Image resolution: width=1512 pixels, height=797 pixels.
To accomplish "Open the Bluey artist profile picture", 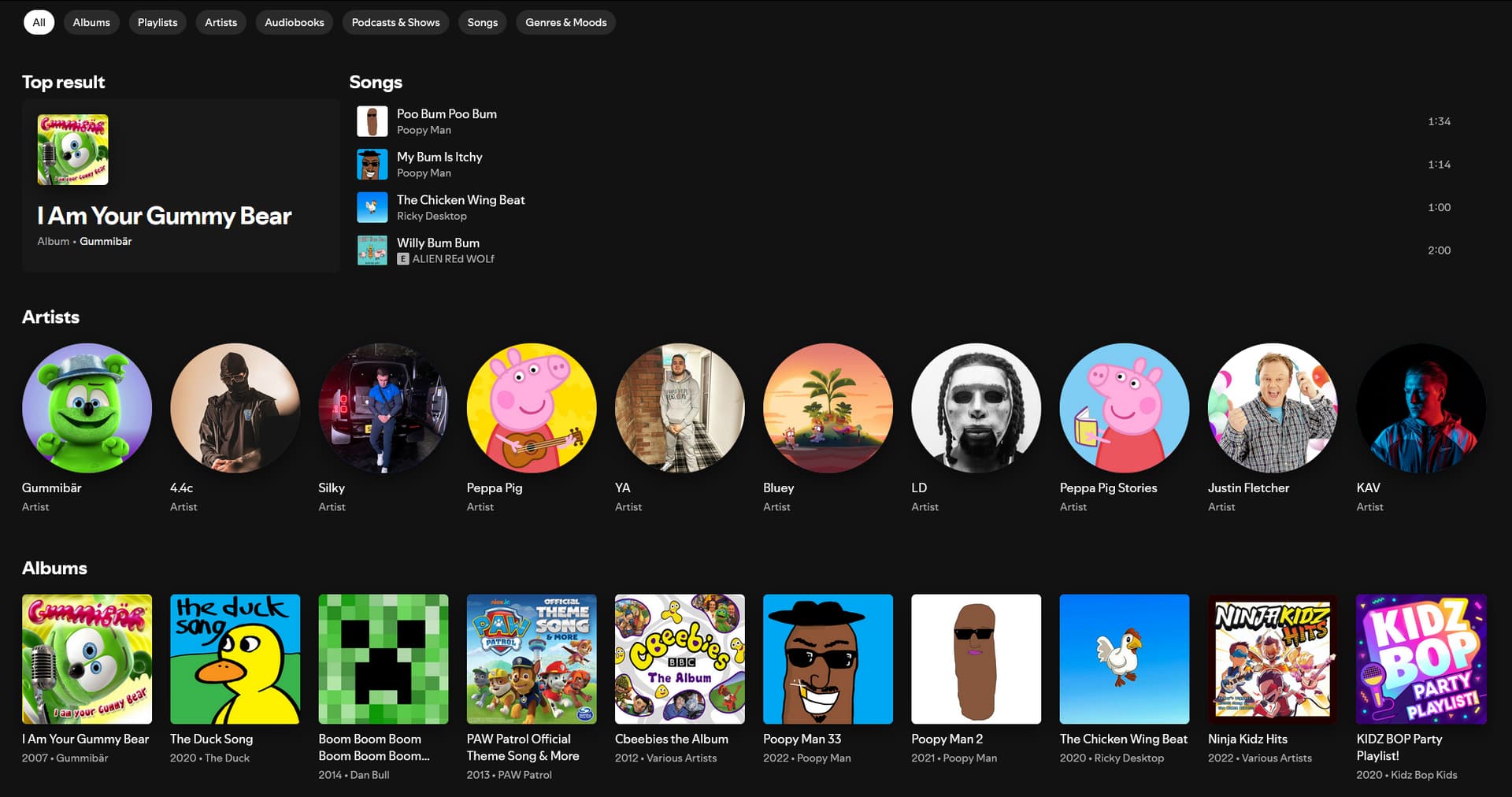I will (828, 408).
